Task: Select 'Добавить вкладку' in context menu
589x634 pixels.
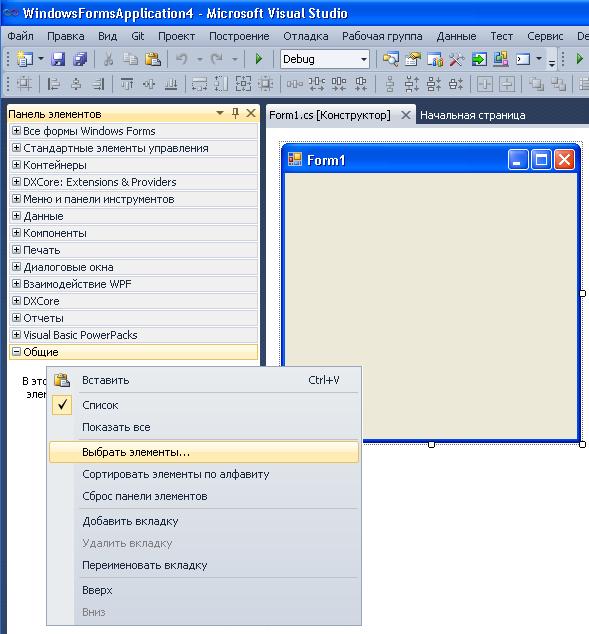Action: click(204, 521)
